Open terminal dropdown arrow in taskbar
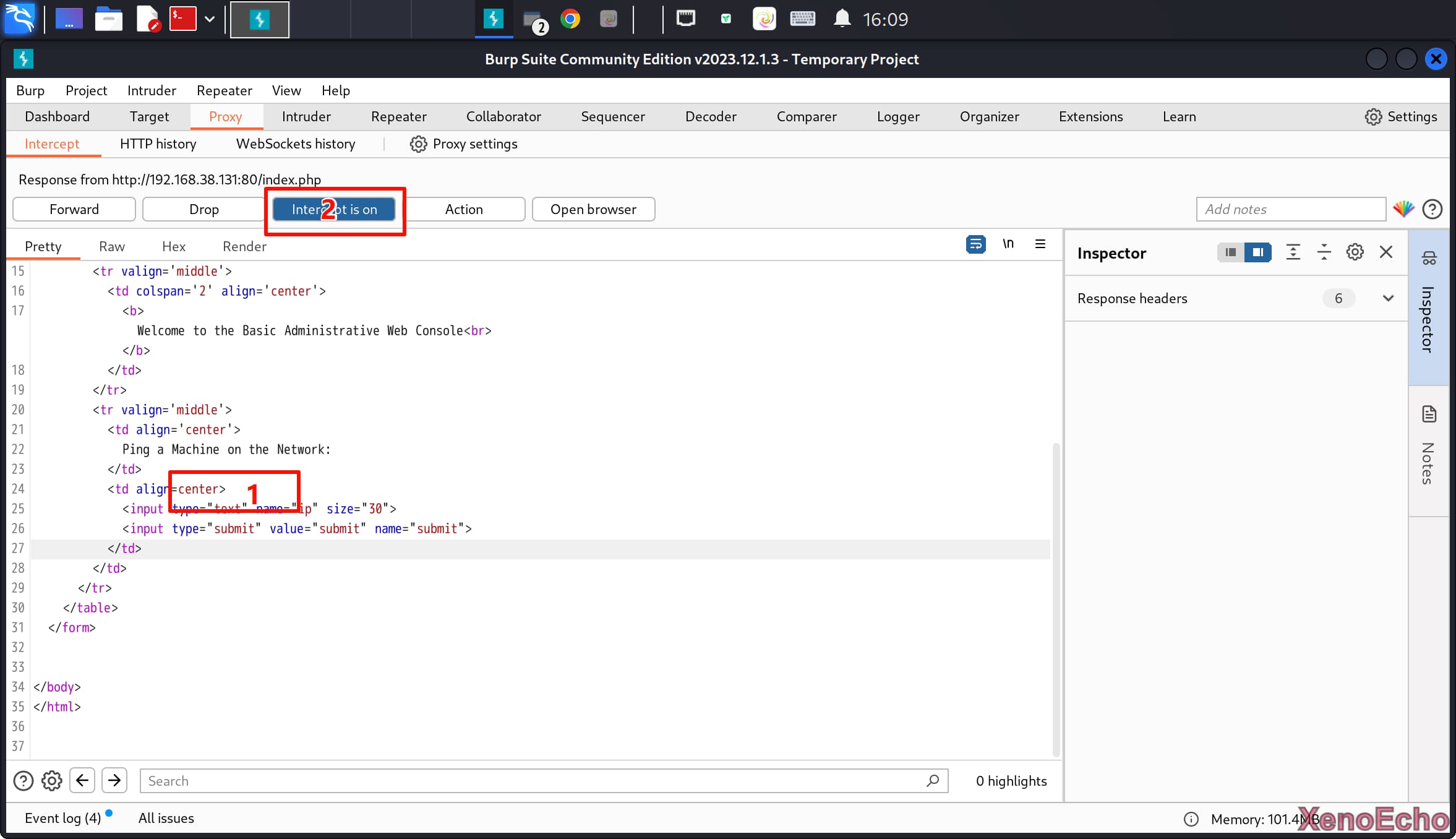Viewport: 1456px width, 839px height. click(210, 19)
